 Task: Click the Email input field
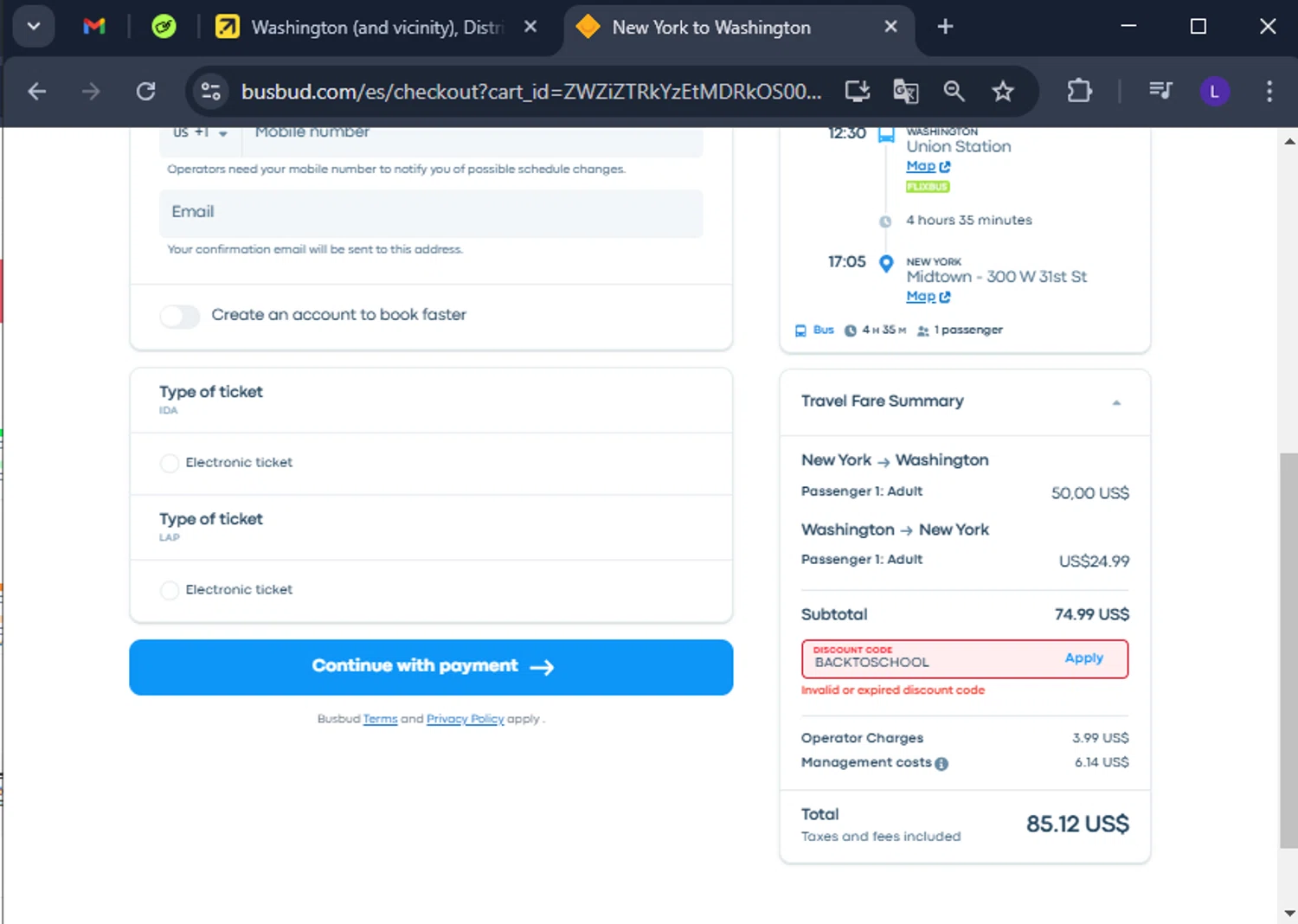tap(431, 213)
